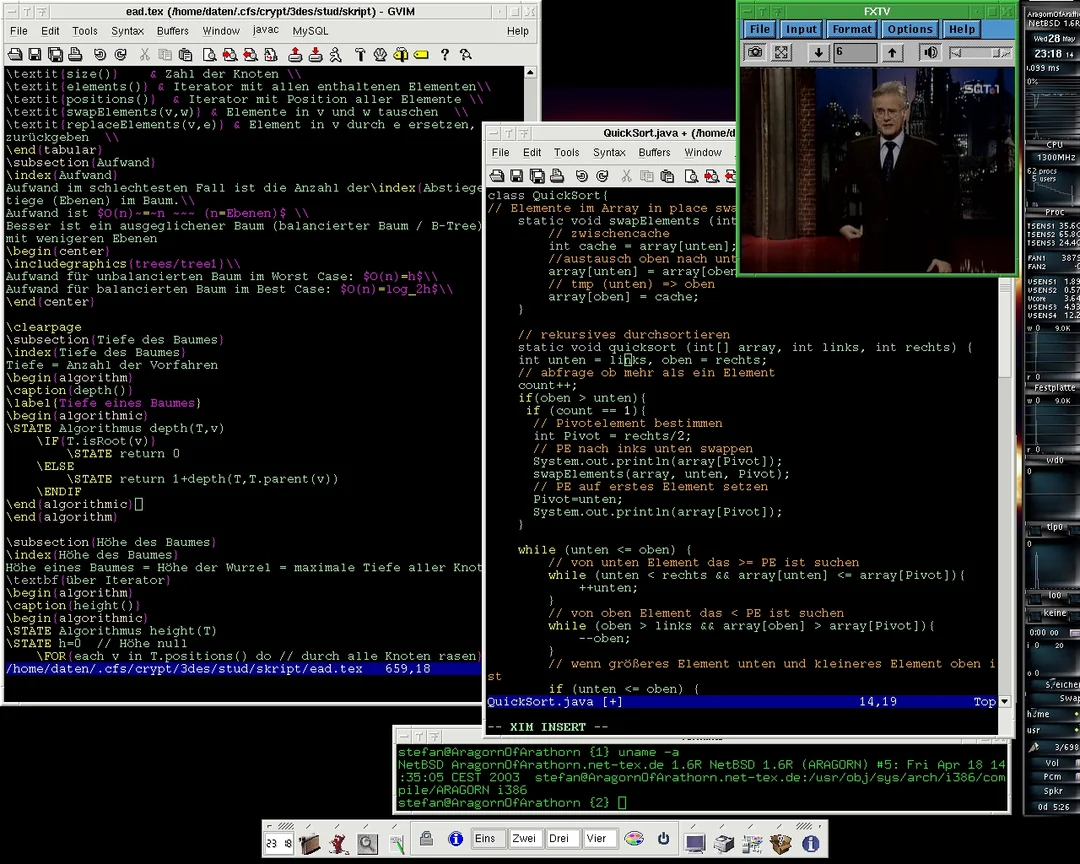Take a snapshot with FXTV camera icon
Viewport: 1080px width, 864px height.
[756, 52]
